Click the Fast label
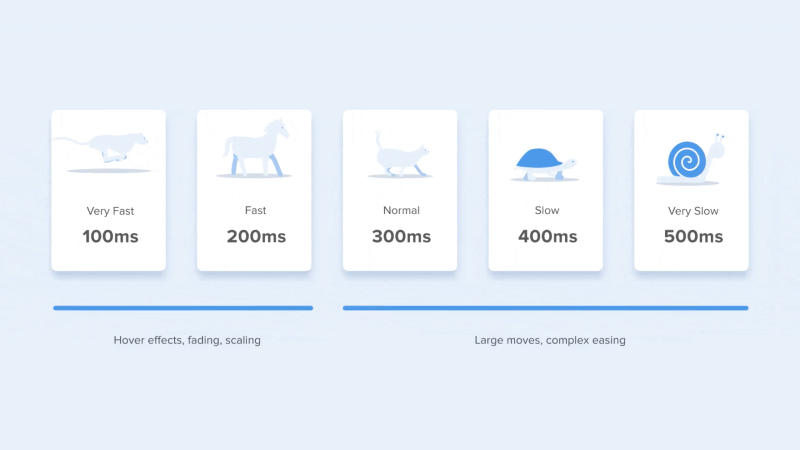This screenshot has height=450, width=800. (x=255, y=210)
